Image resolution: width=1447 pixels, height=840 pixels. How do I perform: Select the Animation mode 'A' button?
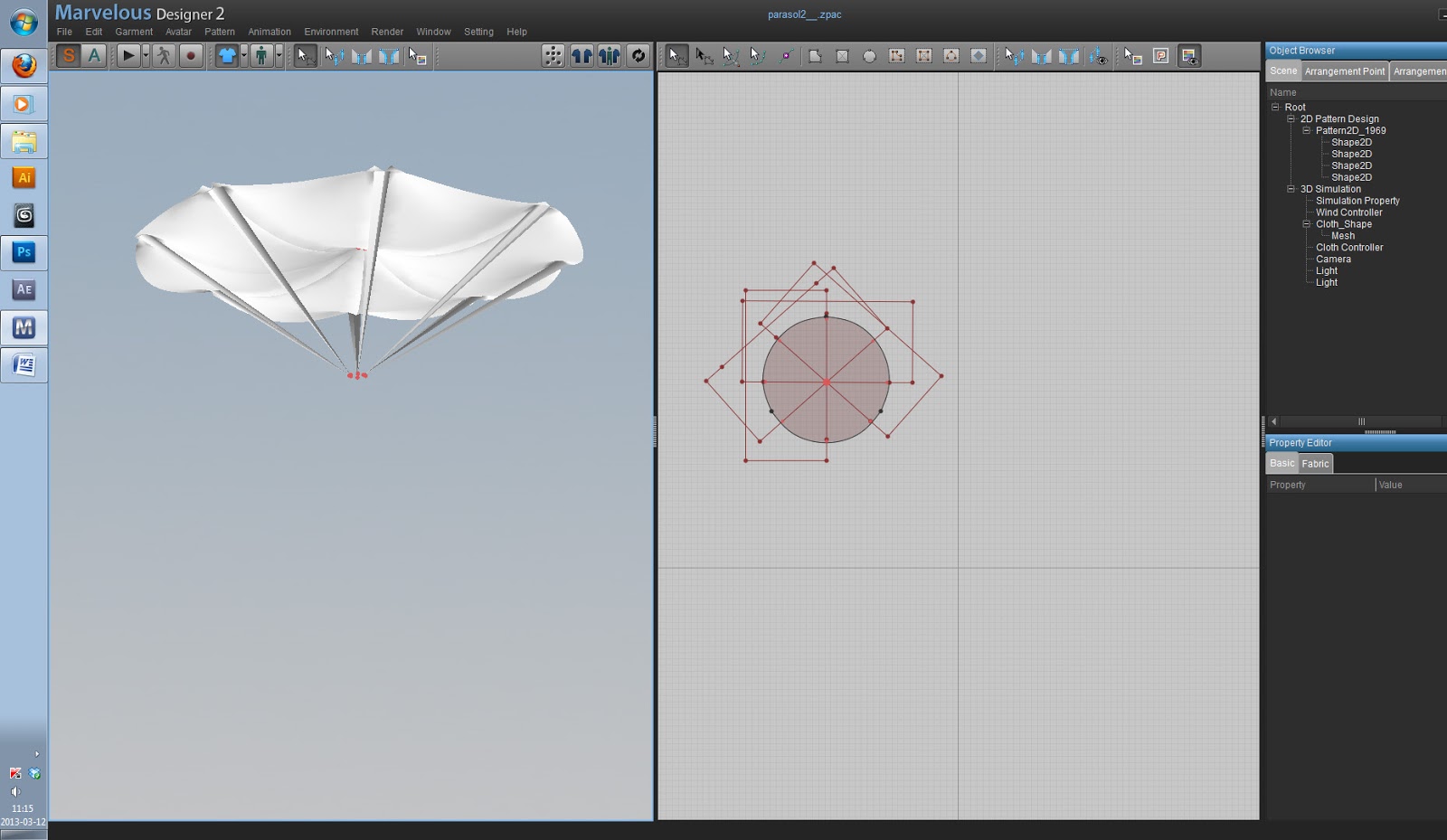point(94,56)
